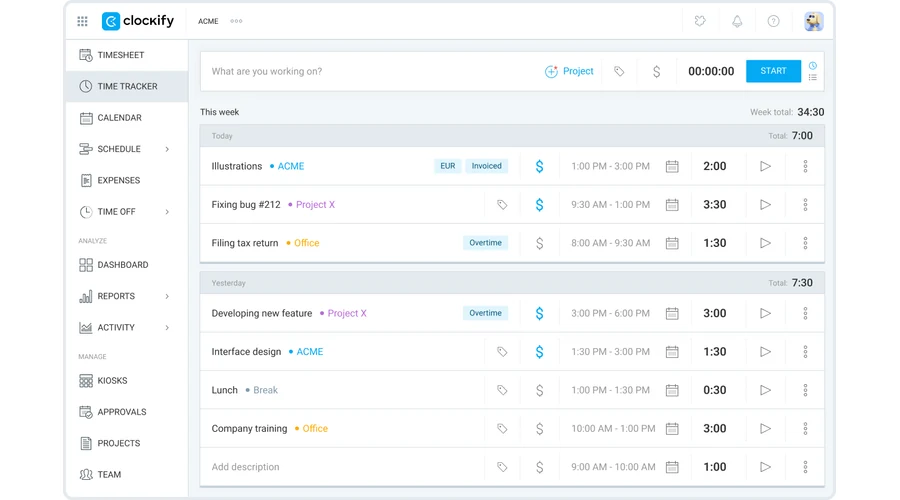The height and width of the screenshot is (500, 900).
Task: Add tags to the Lunch entry
Action: tap(502, 390)
